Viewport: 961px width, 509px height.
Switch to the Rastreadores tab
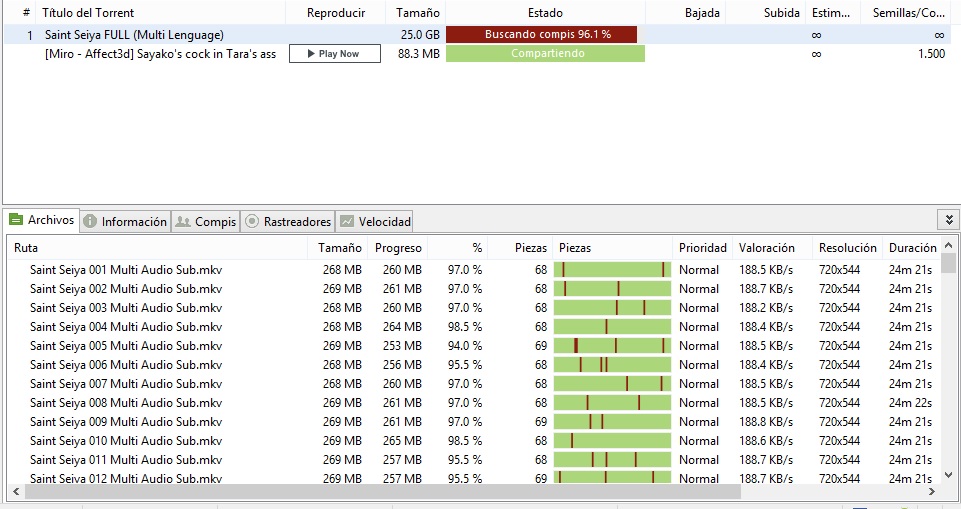tap(288, 221)
